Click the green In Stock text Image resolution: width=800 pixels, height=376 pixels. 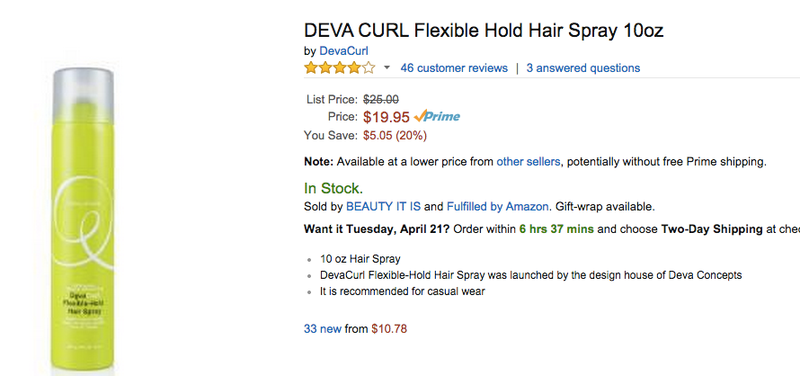[x=334, y=188]
